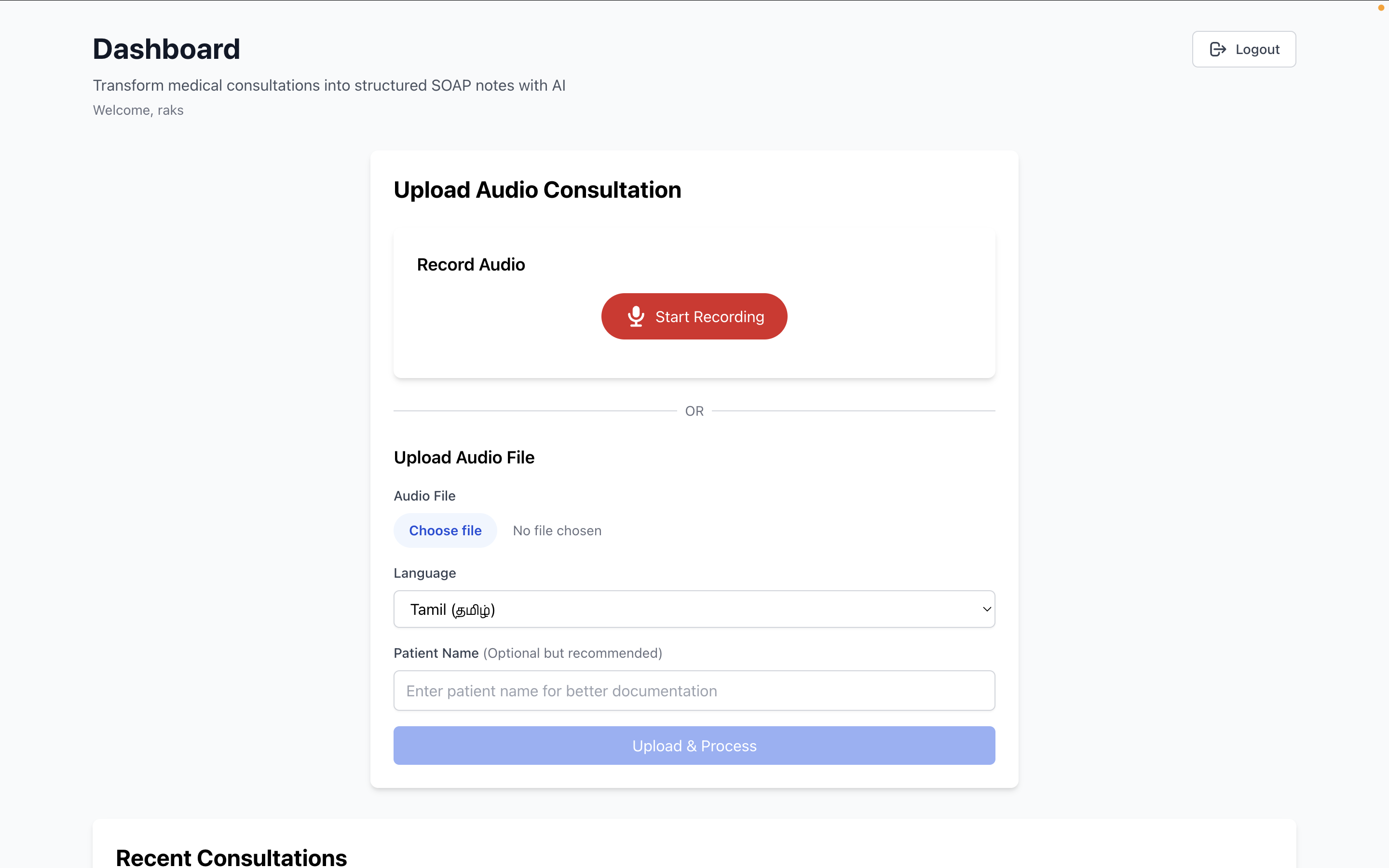Image resolution: width=1389 pixels, height=868 pixels.
Task: Click the logout arrow icon
Action: (x=1217, y=49)
